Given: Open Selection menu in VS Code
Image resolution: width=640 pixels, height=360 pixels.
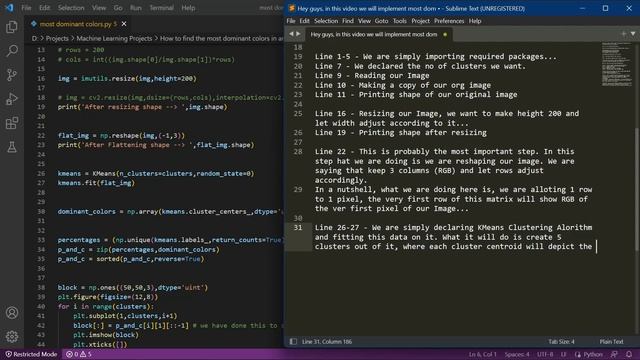Looking at the screenshot, I should point(71,8).
